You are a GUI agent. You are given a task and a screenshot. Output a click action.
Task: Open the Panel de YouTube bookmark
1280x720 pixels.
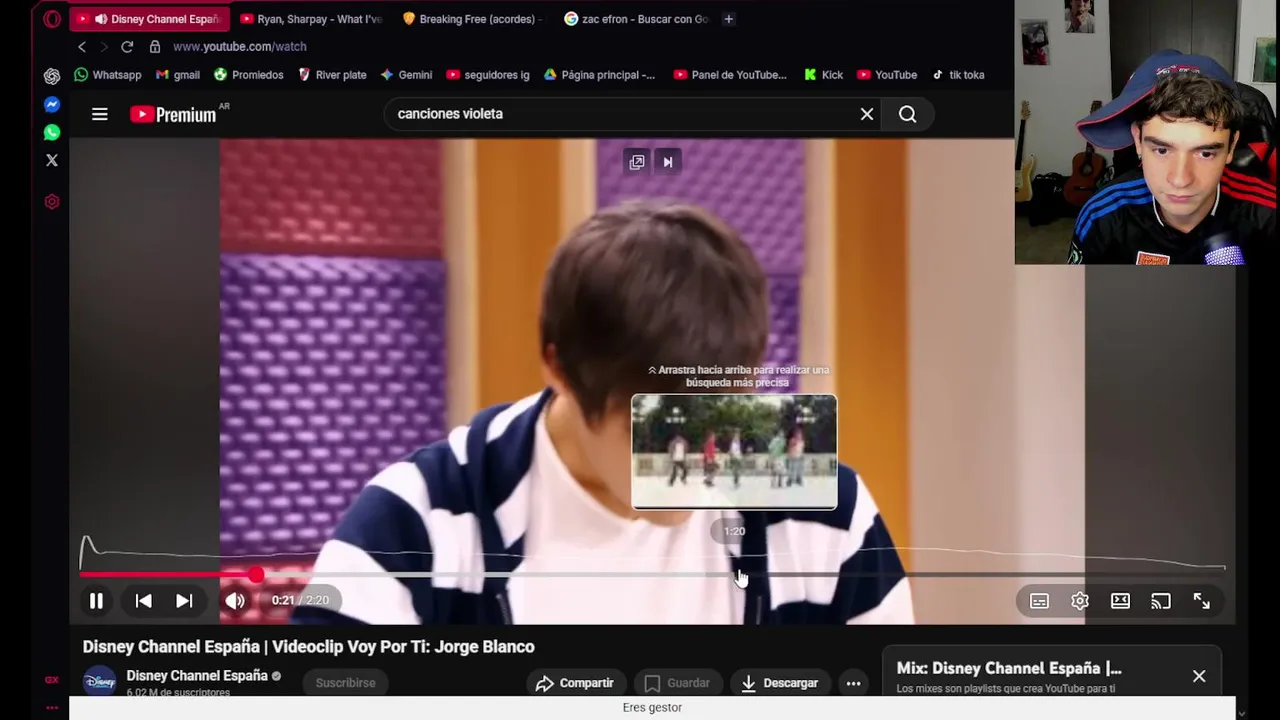tap(730, 75)
